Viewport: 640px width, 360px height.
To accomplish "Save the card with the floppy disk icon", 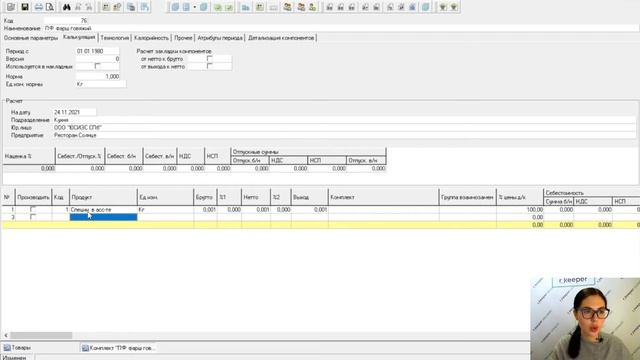I will coord(24,7).
